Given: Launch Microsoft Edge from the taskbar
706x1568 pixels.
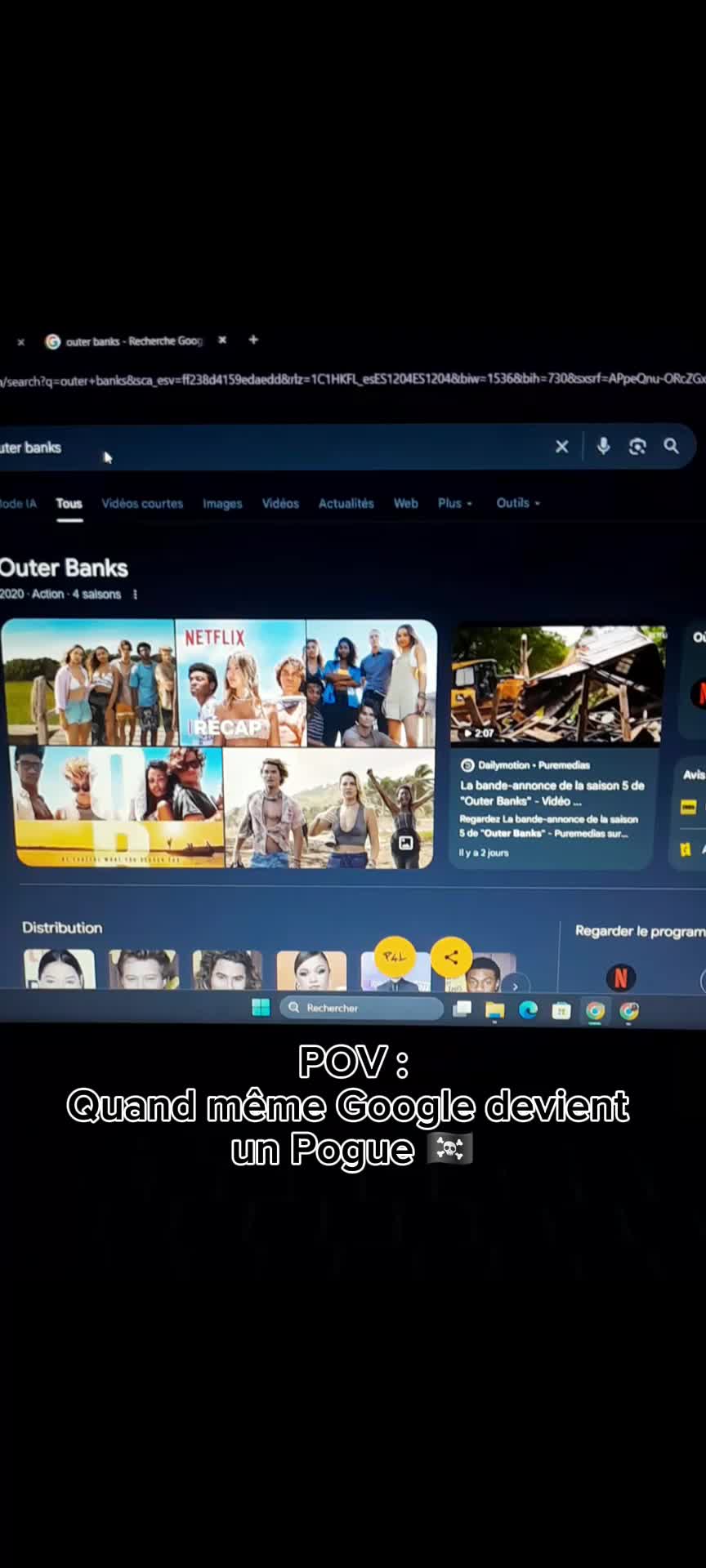Looking at the screenshot, I should 529,1010.
